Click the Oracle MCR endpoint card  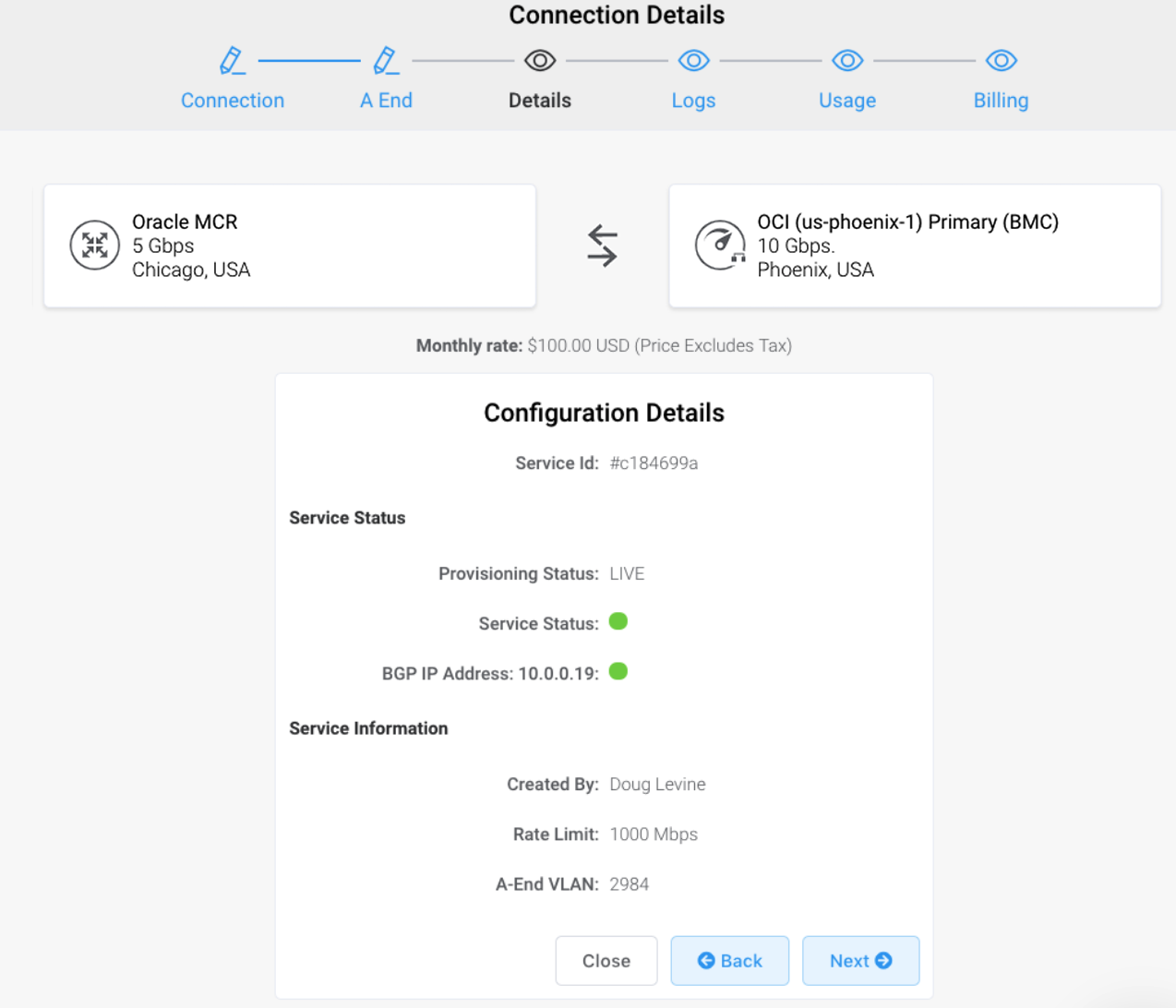coord(289,246)
